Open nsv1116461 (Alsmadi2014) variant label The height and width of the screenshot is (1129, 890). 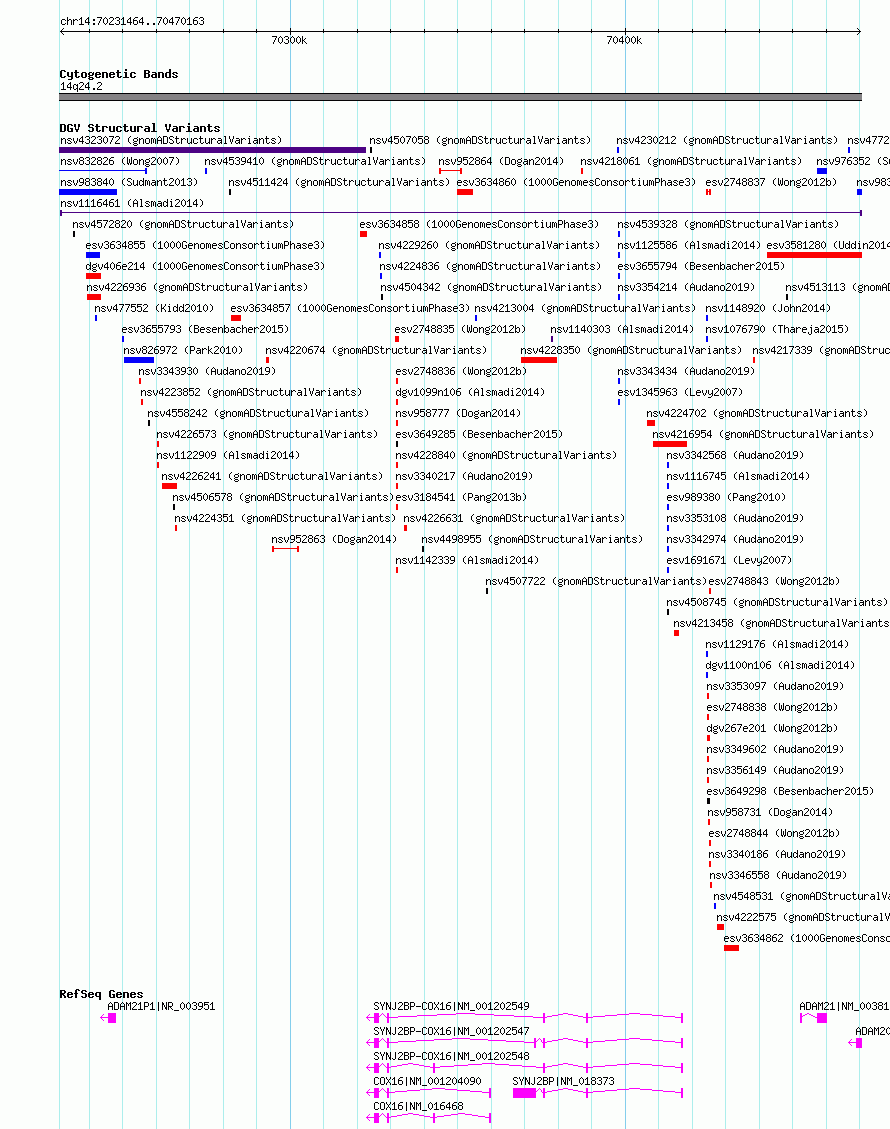(132, 203)
